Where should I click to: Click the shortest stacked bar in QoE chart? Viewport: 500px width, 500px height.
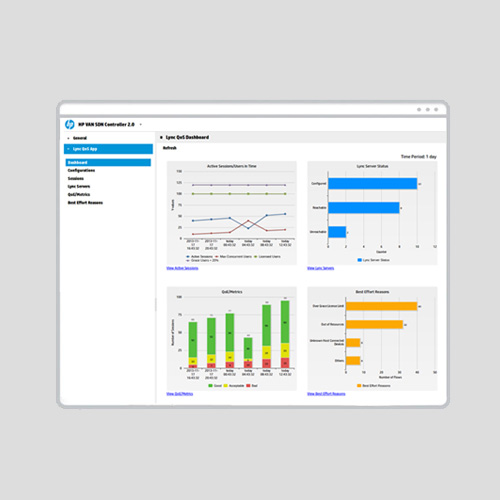click(x=248, y=353)
